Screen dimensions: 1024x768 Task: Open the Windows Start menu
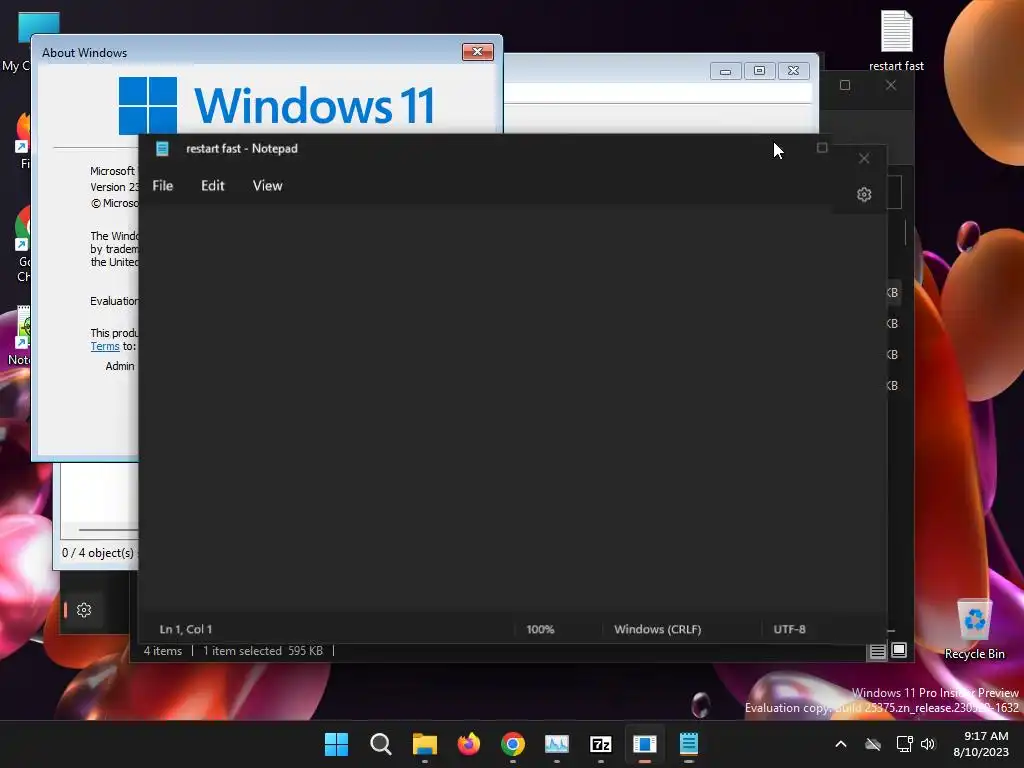click(x=336, y=744)
